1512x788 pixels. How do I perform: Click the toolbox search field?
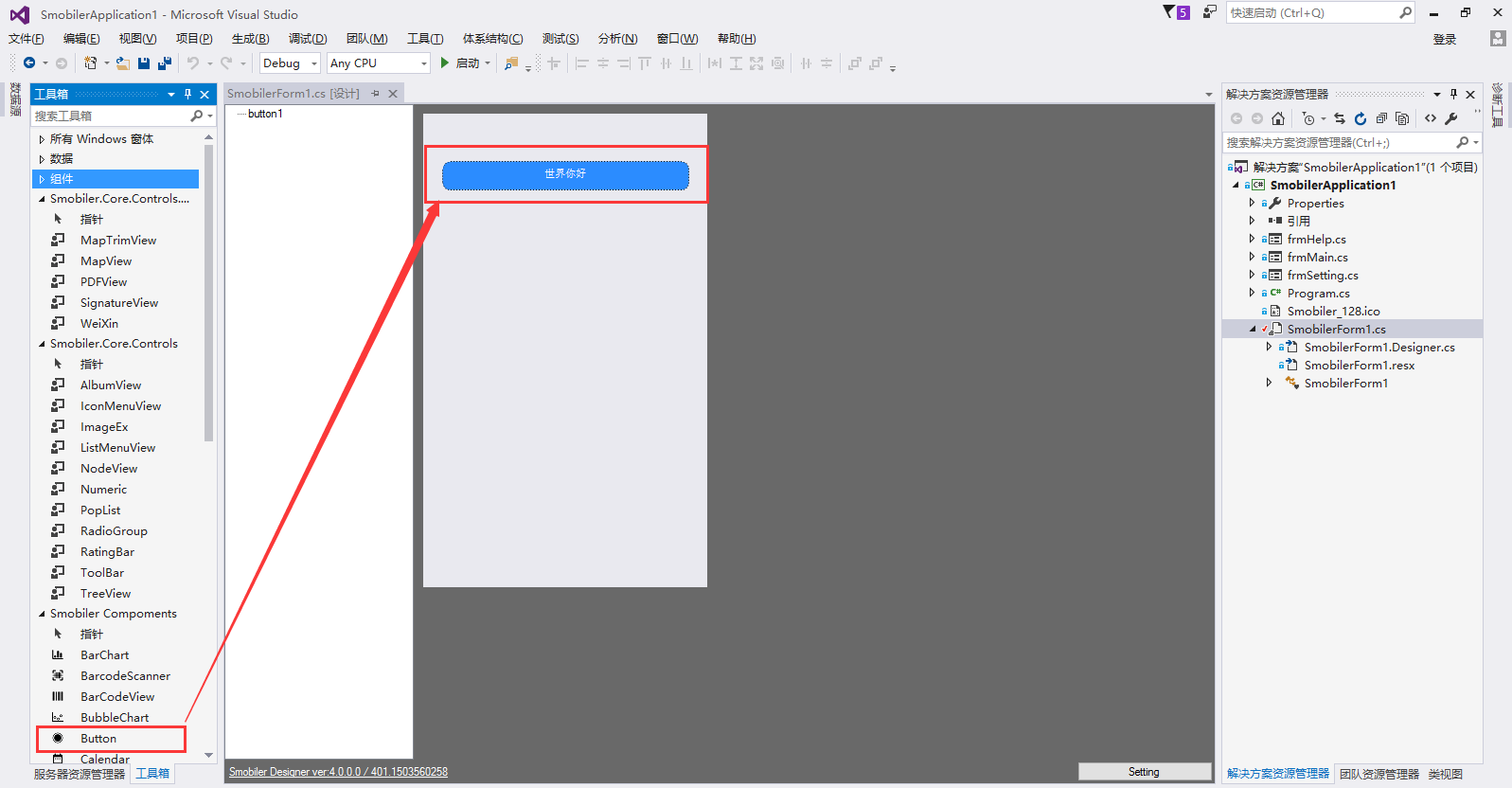pos(111,116)
